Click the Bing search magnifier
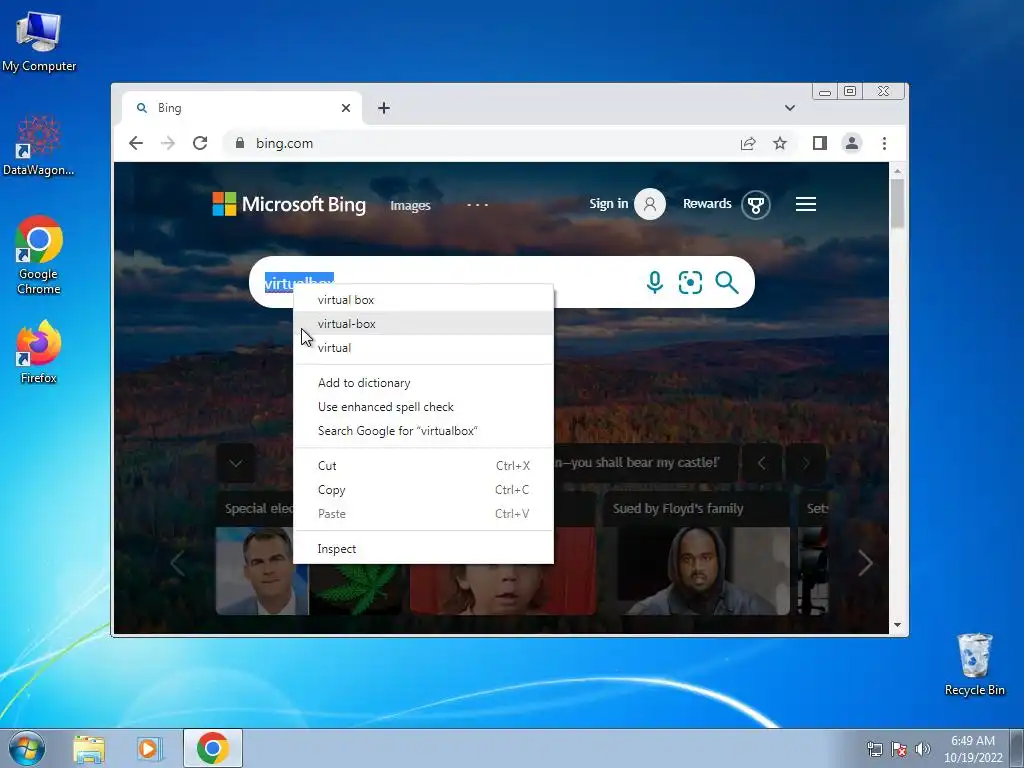 click(x=726, y=282)
